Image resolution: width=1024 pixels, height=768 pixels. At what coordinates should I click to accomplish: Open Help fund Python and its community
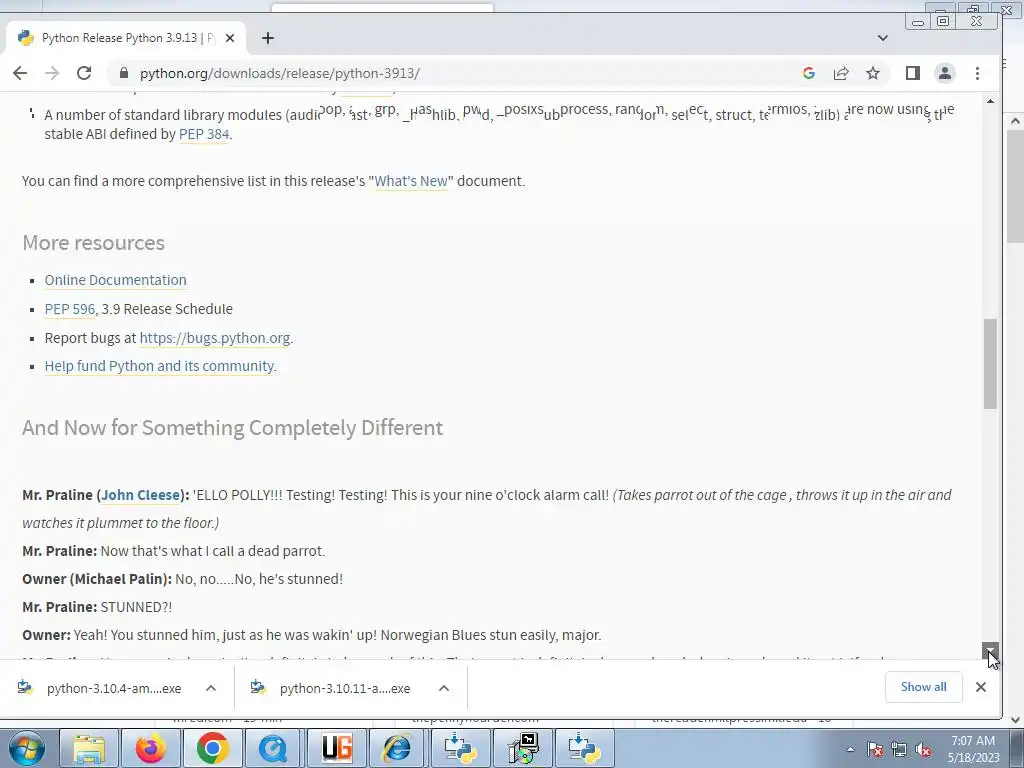tap(159, 366)
